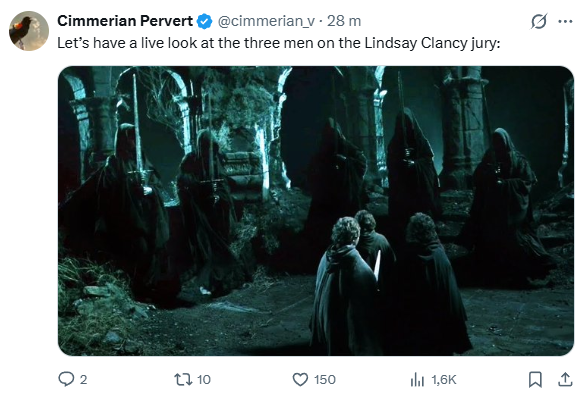Click the reply count of 2
The width and height of the screenshot is (586, 395).
pos(83,380)
